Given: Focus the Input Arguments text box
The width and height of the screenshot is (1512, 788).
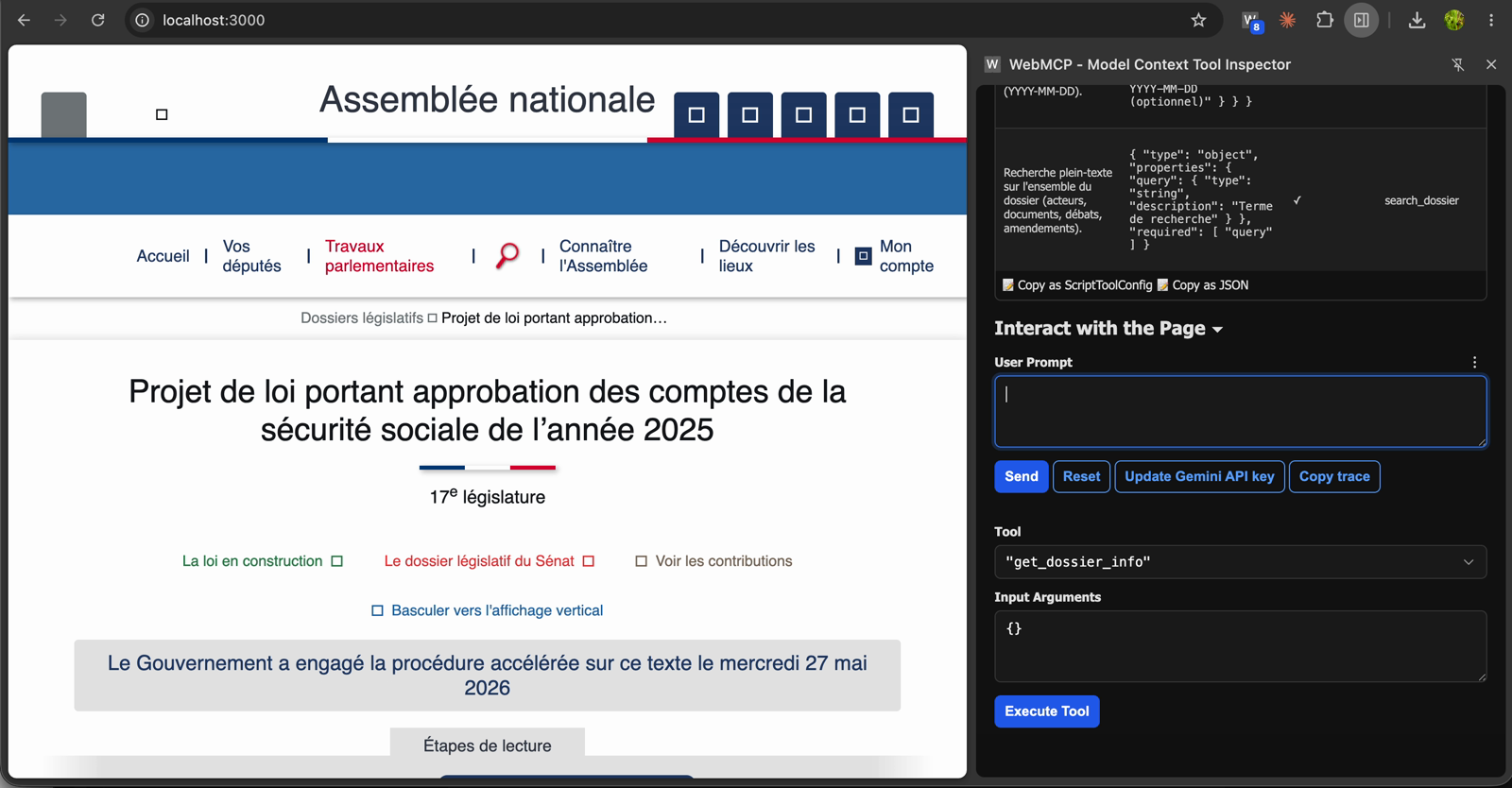Looking at the screenshot, I should click(x=1240, y=646).
